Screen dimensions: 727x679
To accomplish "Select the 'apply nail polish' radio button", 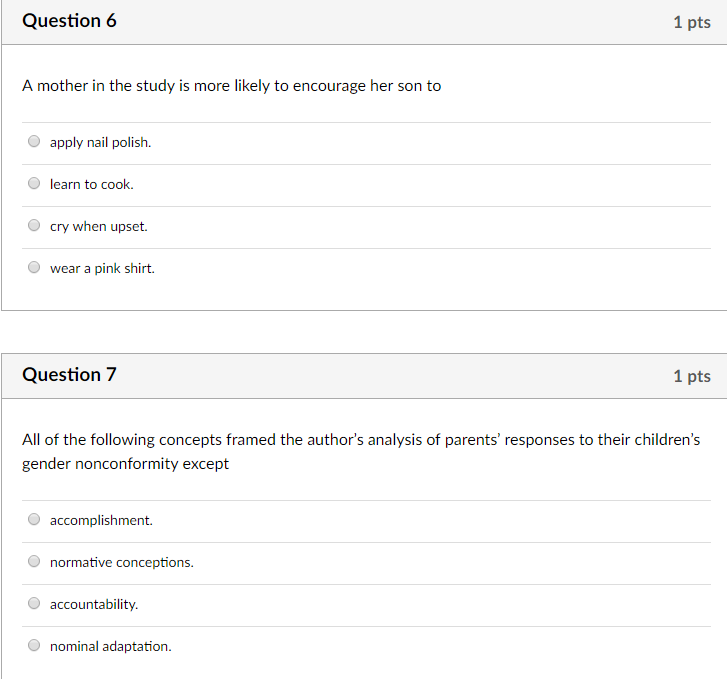I will (34, 141).
